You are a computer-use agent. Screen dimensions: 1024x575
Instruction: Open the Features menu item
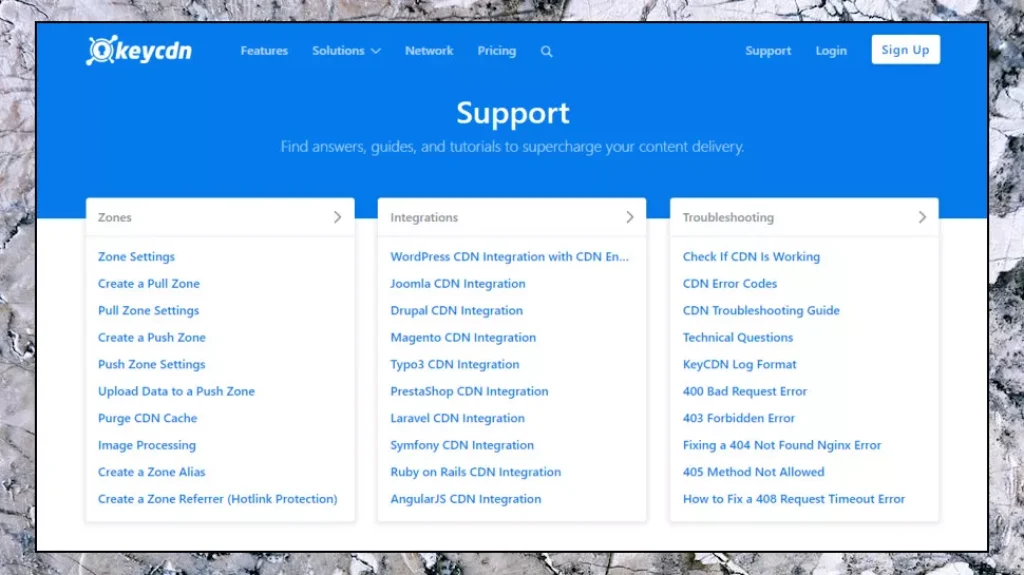(x=264, y=51)
